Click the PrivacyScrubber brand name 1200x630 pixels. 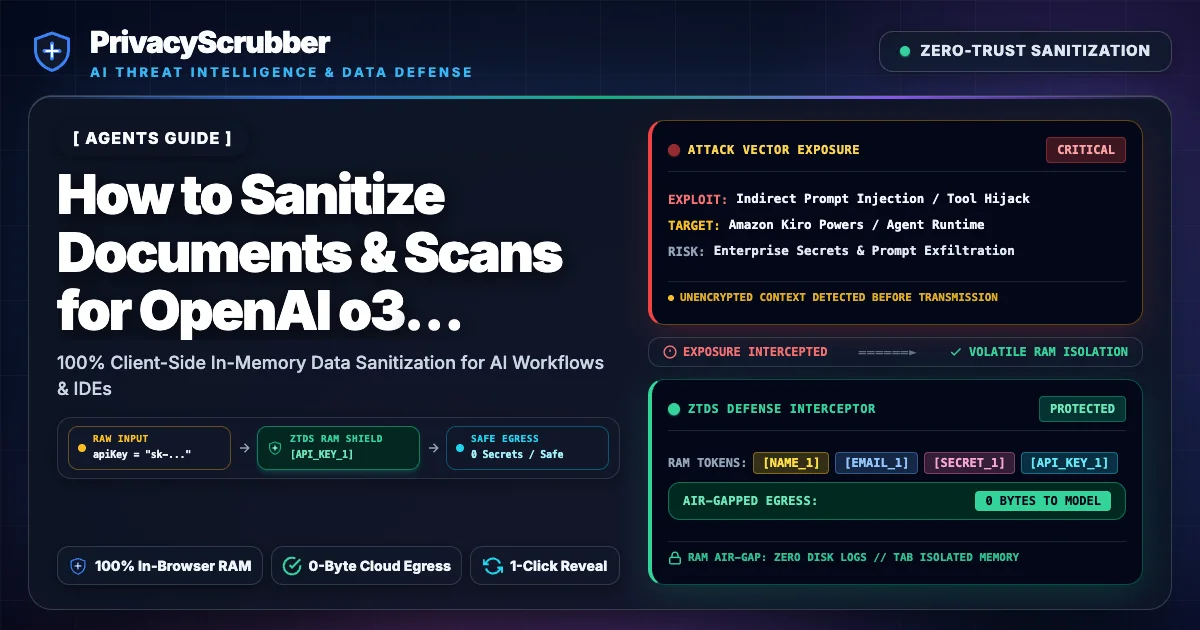[x=210, y=42]
